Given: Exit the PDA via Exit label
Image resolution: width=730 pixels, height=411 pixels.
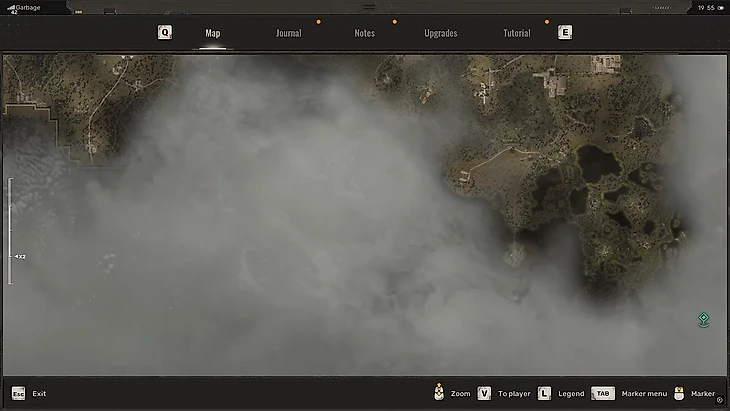Looking at the screenshot, I should coord(39,394).
